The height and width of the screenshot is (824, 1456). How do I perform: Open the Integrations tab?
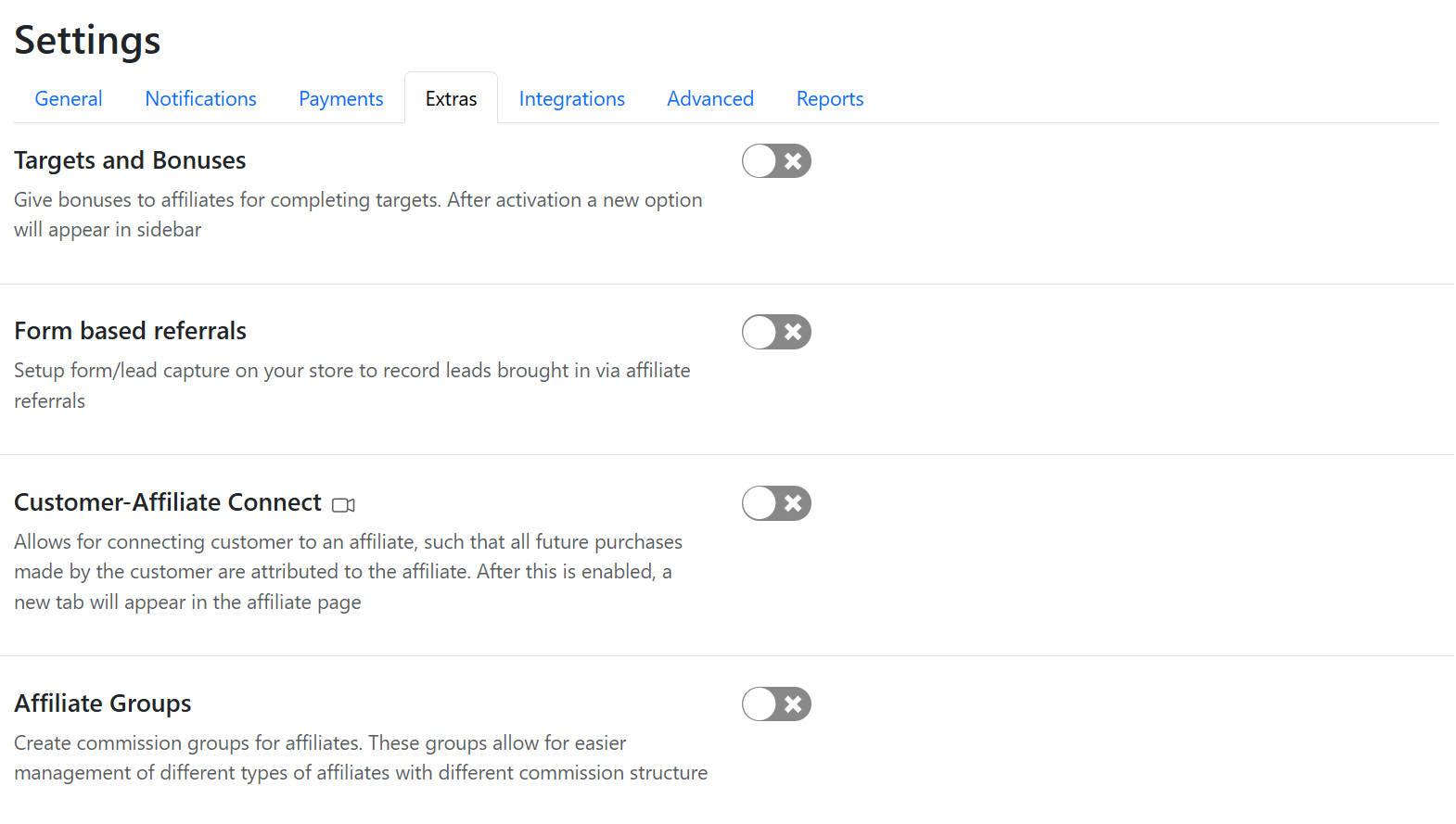click(571, 99)
